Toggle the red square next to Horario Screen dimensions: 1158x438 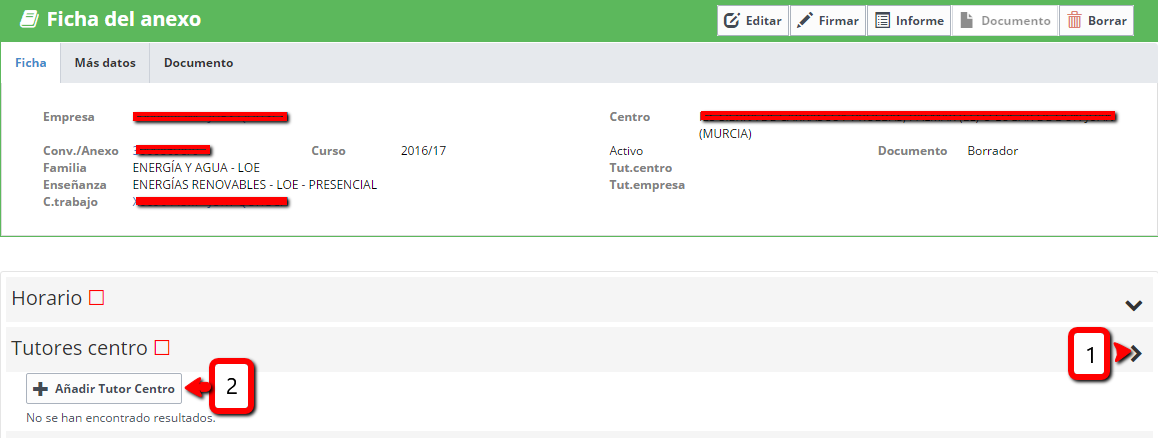pos(97,297)
